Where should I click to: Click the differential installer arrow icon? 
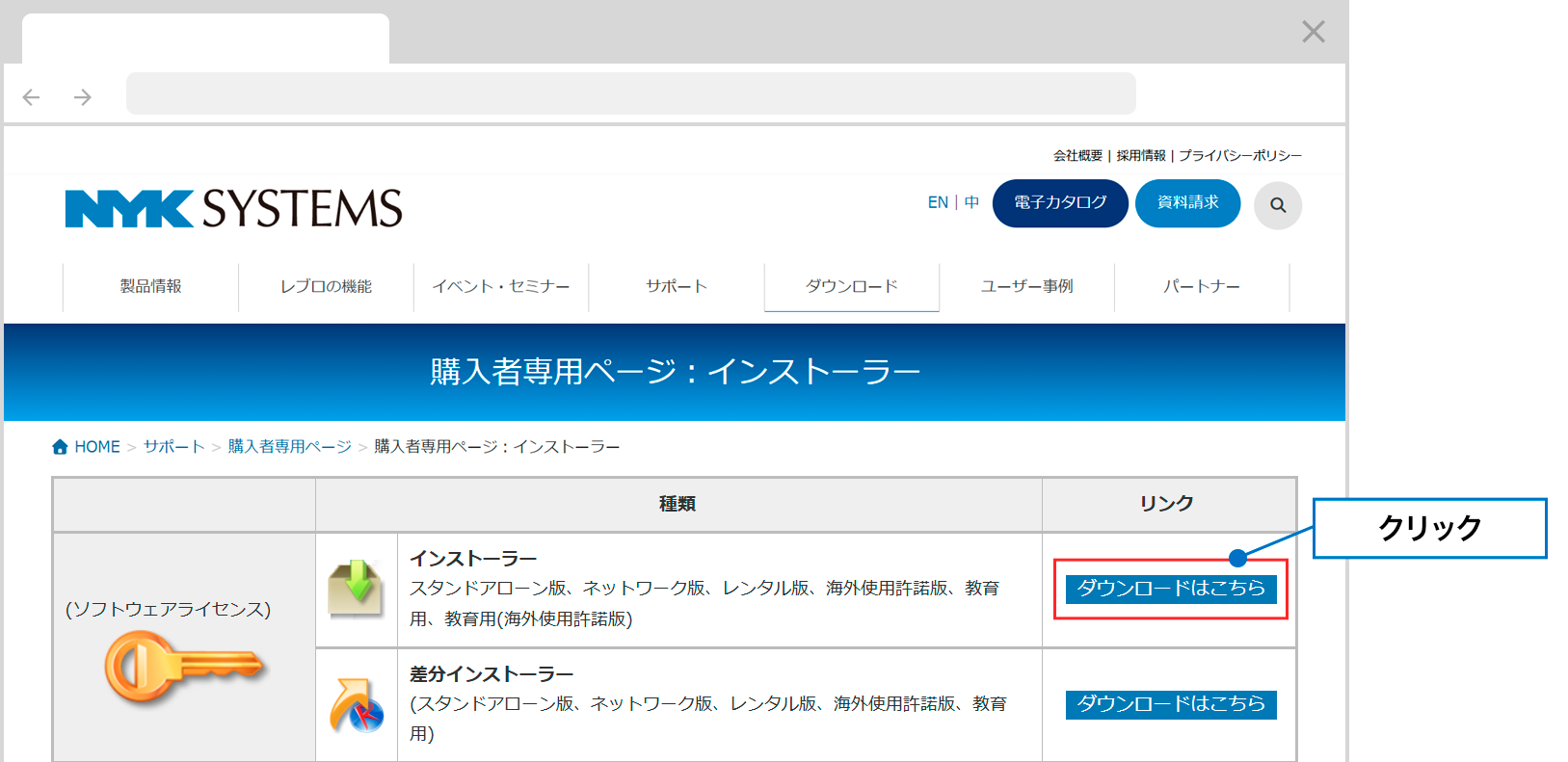click(357, 705)
